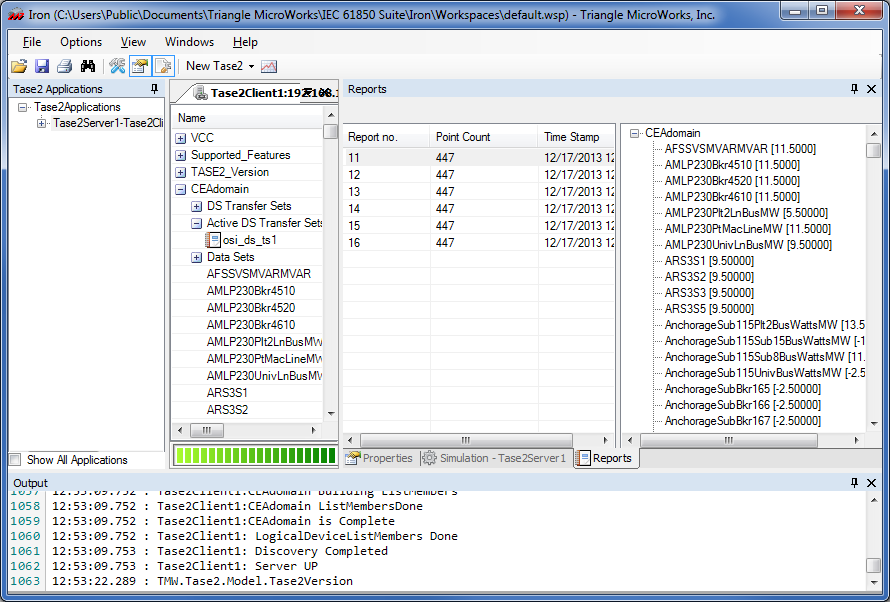Open Find using the binoculars icon

[86, 66]
